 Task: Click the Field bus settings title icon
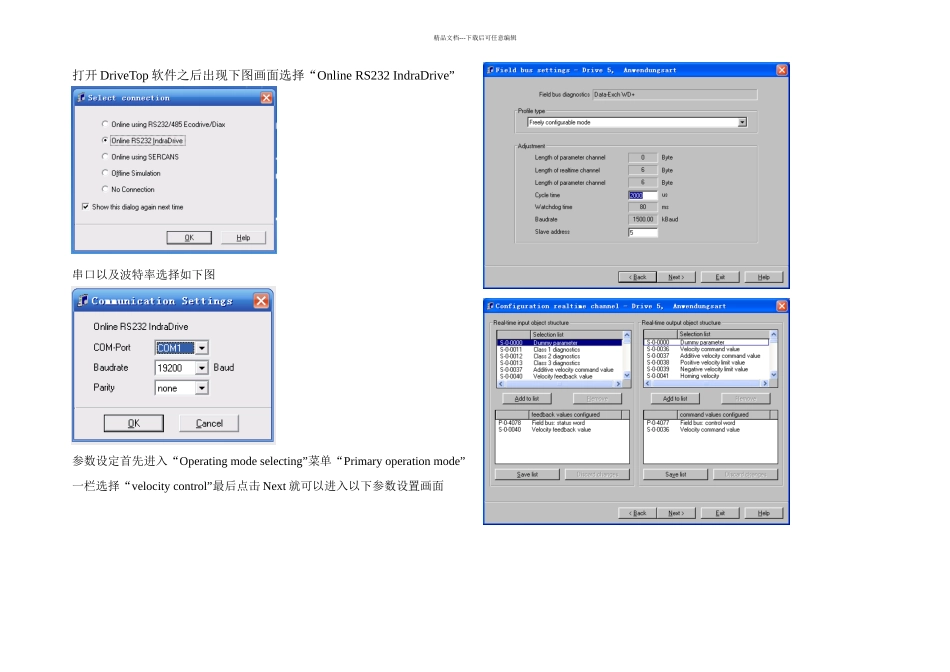pos(490,70)
